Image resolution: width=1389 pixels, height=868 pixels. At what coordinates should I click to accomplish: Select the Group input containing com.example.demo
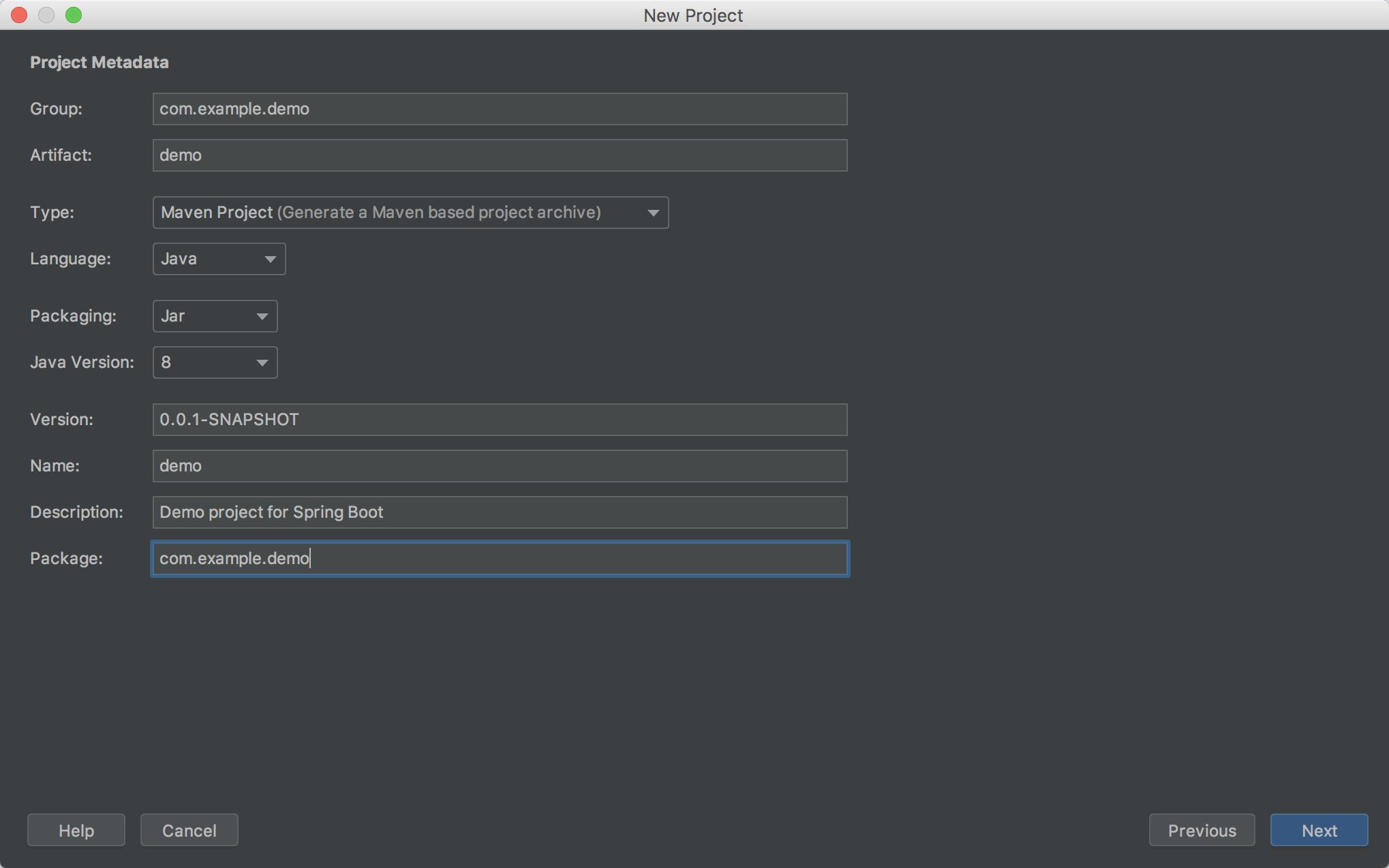[x=500, y=109]
